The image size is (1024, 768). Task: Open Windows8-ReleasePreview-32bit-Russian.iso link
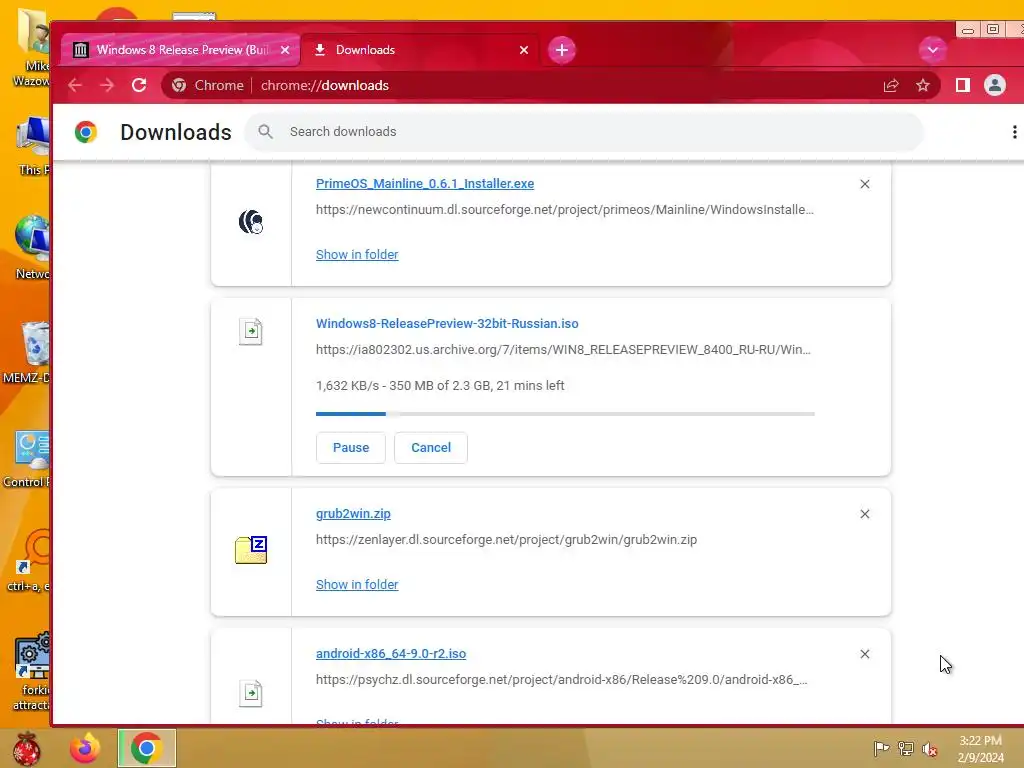coord(447,324)
